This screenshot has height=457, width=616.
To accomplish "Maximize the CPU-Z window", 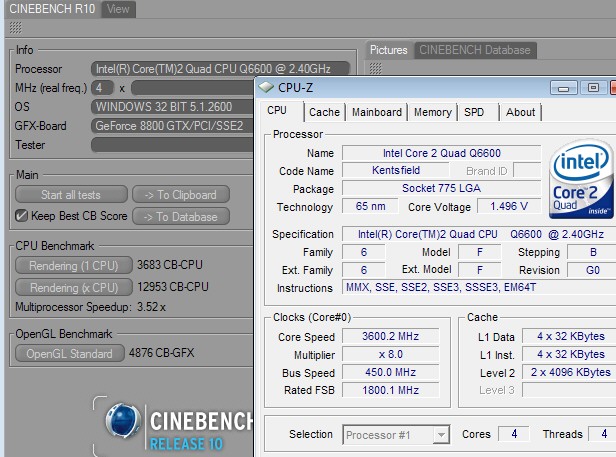I will (593, 87).
